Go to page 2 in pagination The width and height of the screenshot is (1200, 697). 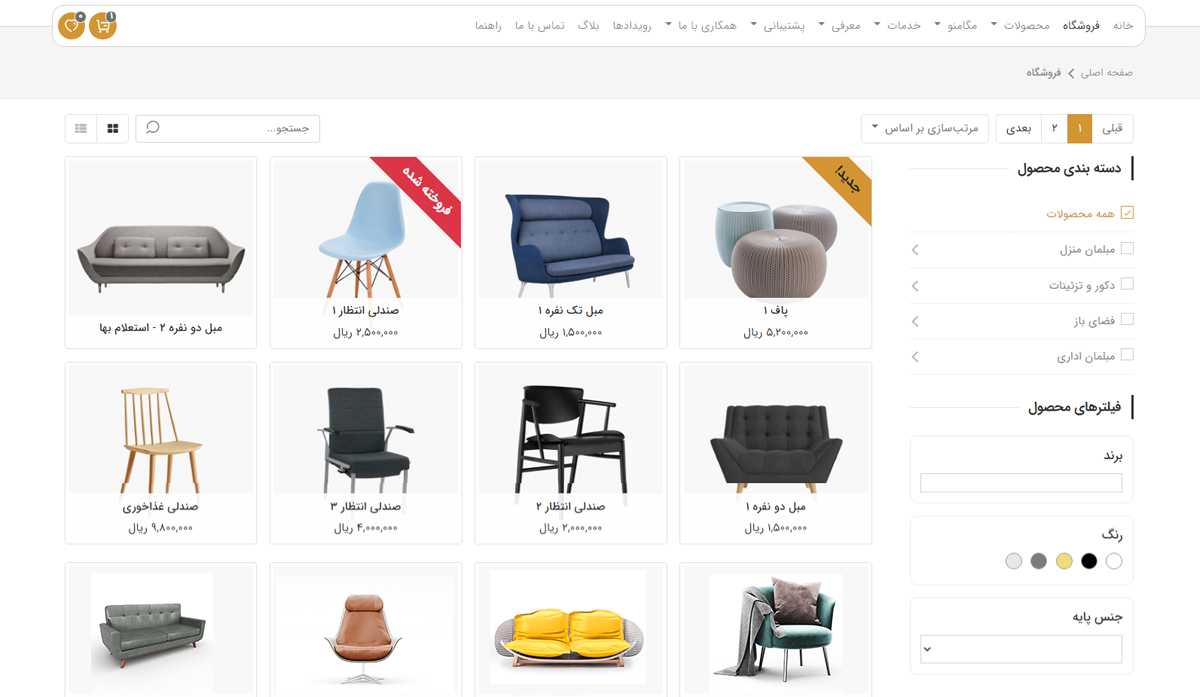[1054, 129]
